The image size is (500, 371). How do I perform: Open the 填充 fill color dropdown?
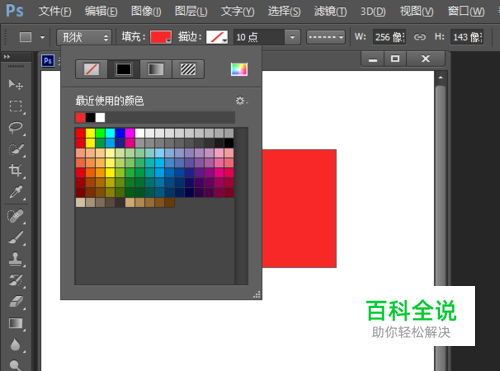click(161, 37)
